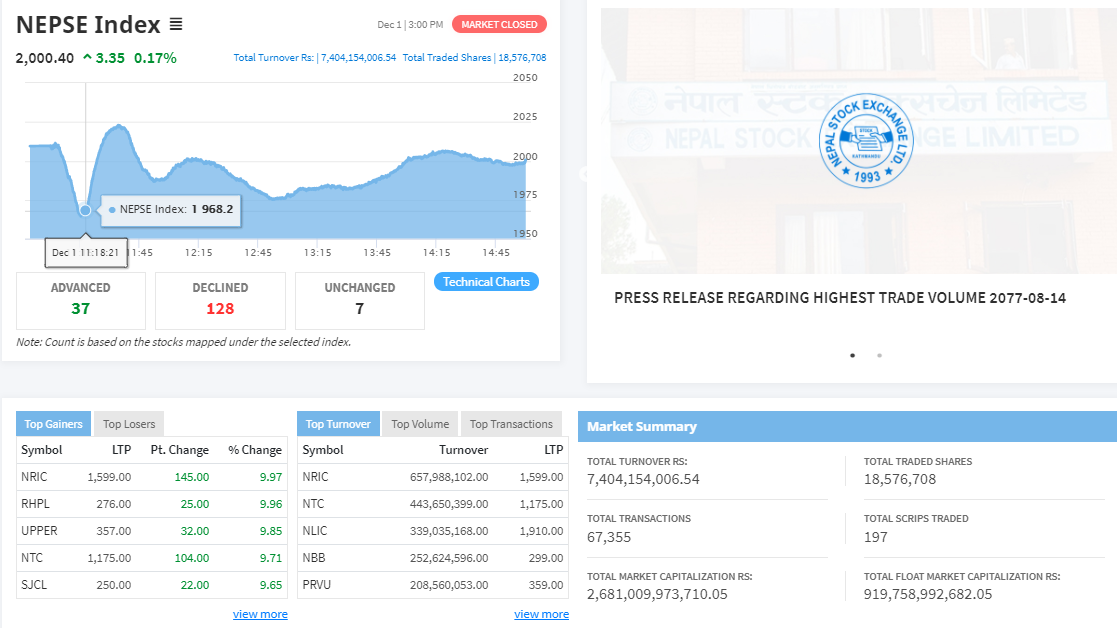Click the Dec 1 3:00 PM timestamp

(410, 25)
